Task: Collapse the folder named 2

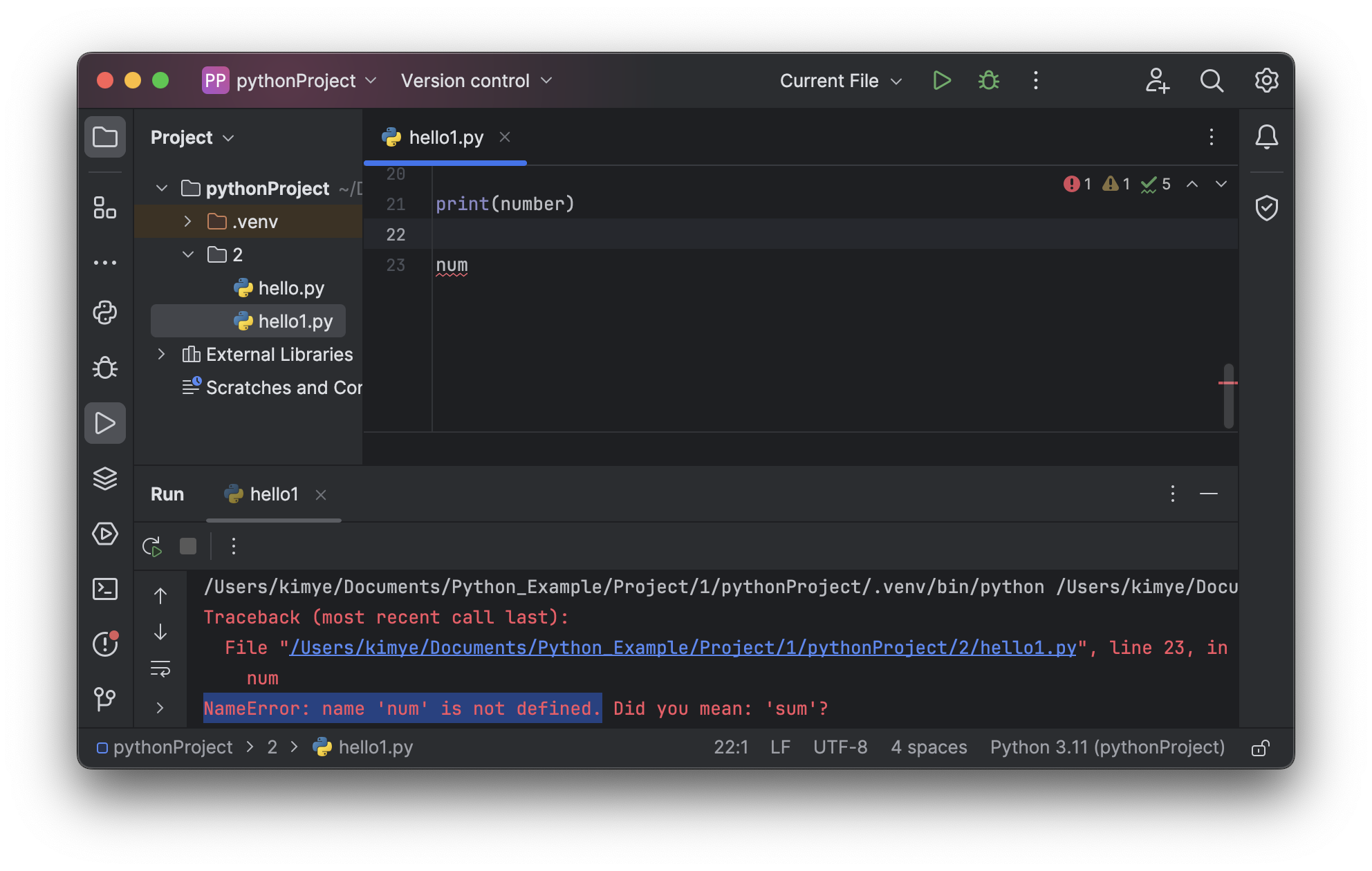Action: (187, 254)
